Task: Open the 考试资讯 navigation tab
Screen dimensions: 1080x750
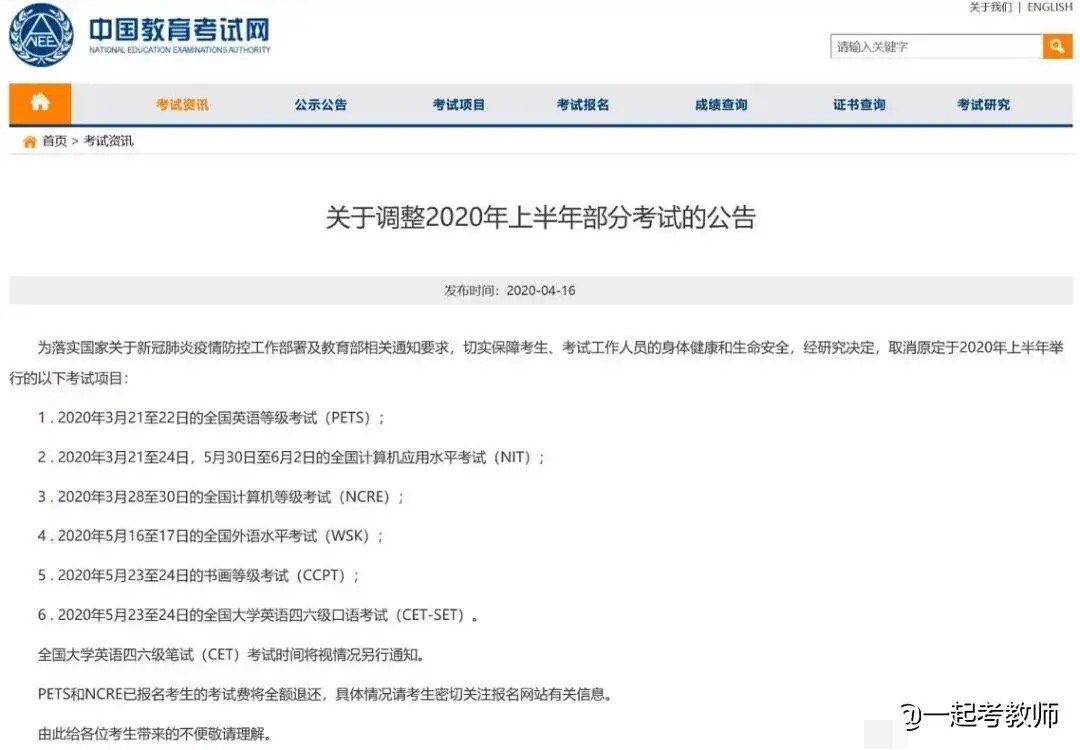Action: click(x=183, y=105)
